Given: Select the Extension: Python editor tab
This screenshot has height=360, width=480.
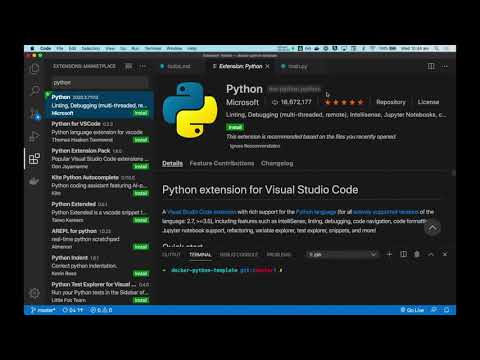Looking at the screenshot, I should pyautogui.click(x=241, y=66).
